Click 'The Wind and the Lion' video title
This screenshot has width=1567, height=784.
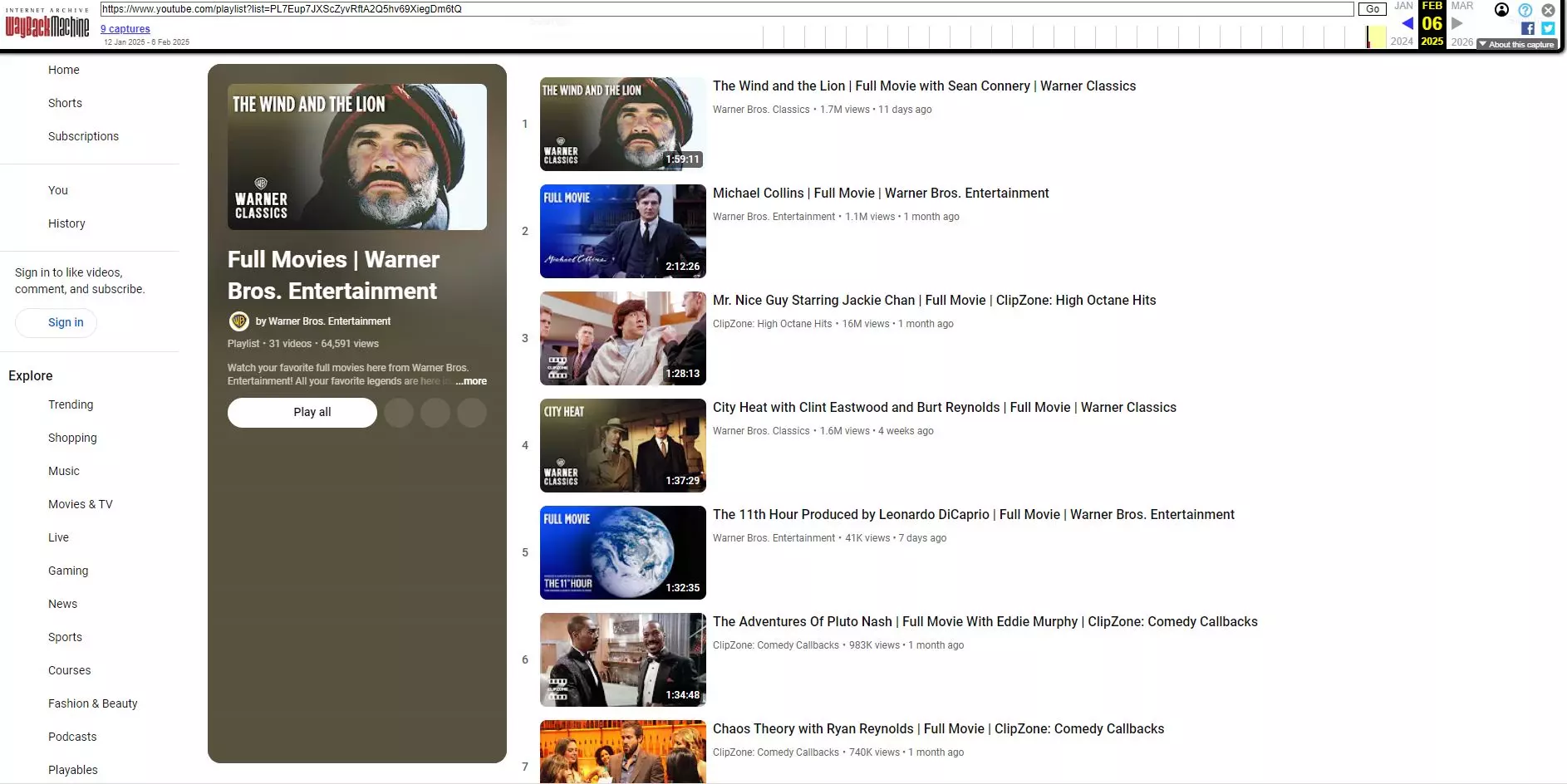(x=924, y=86)
